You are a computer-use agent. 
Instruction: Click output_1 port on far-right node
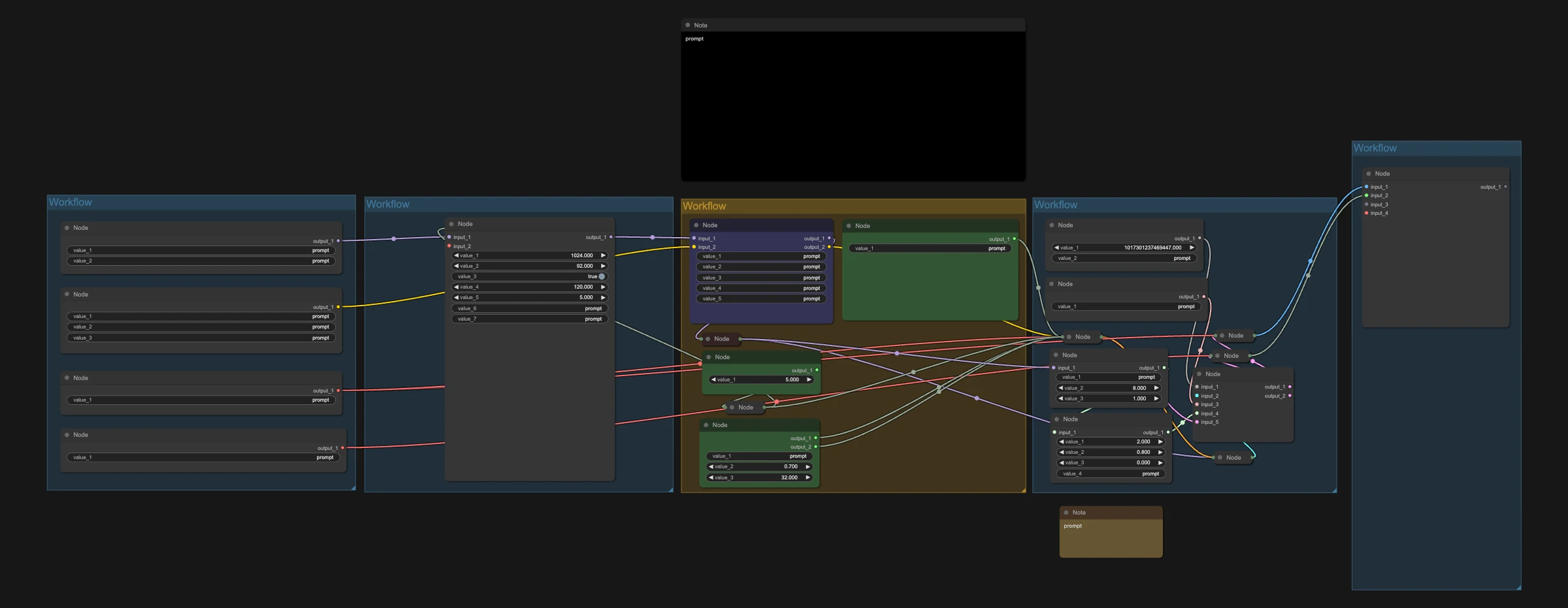(1505, 187)
